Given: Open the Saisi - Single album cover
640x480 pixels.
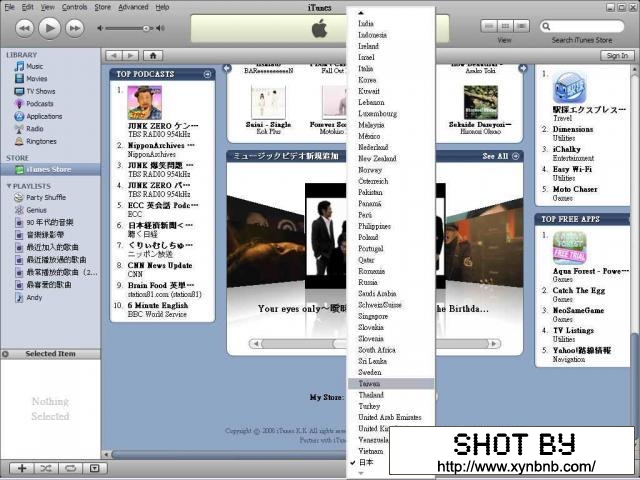Looking at the screenshot, I should (268, 102).
